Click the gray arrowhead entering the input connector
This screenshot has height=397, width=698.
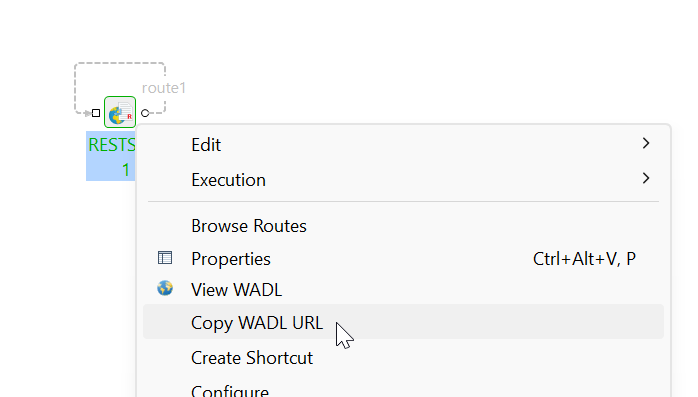point(88,113)
